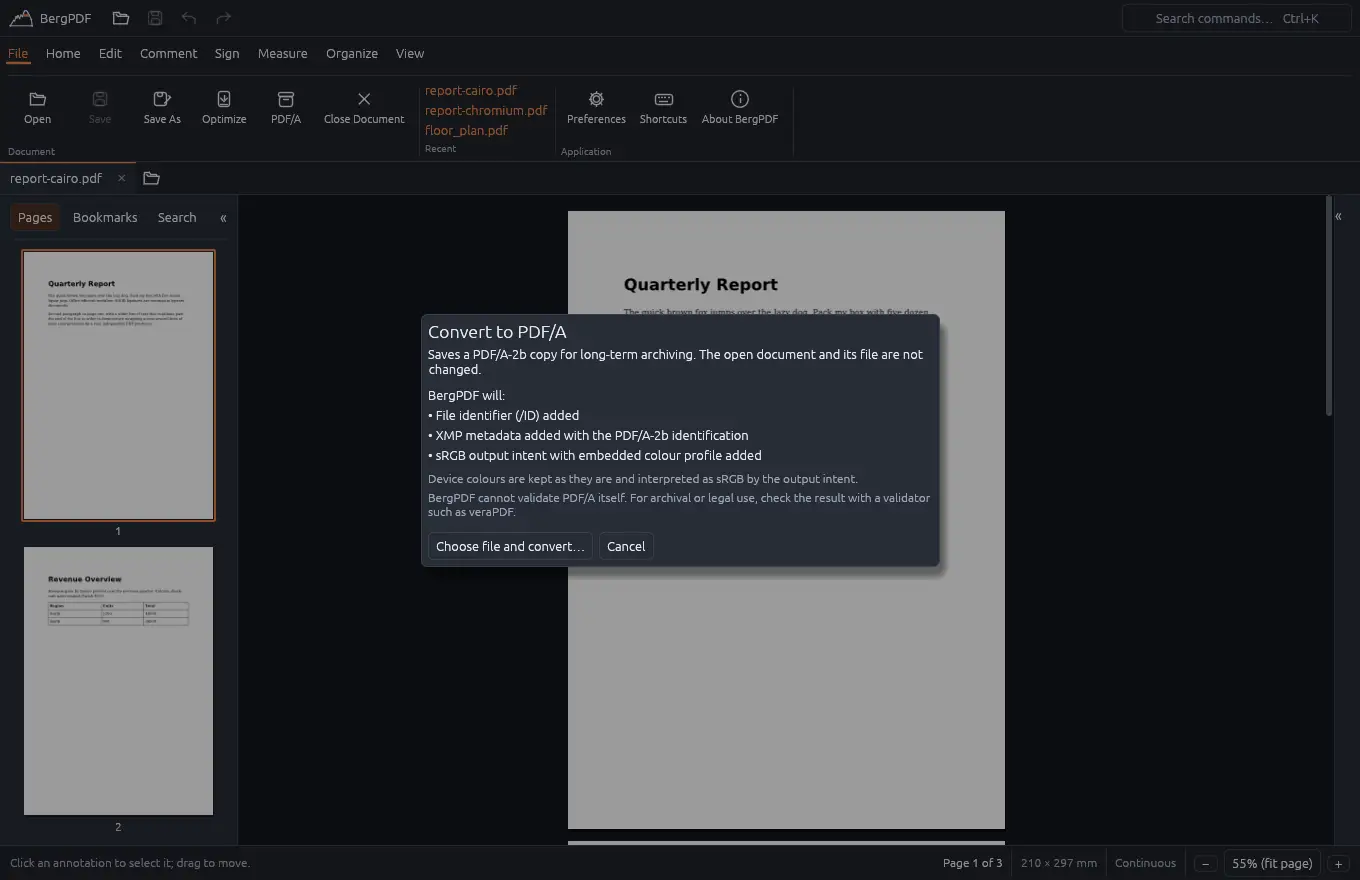Switch to the Bookmarks sidebar tab
Viewport: 1360px width, 880px height.
point(105,217)
